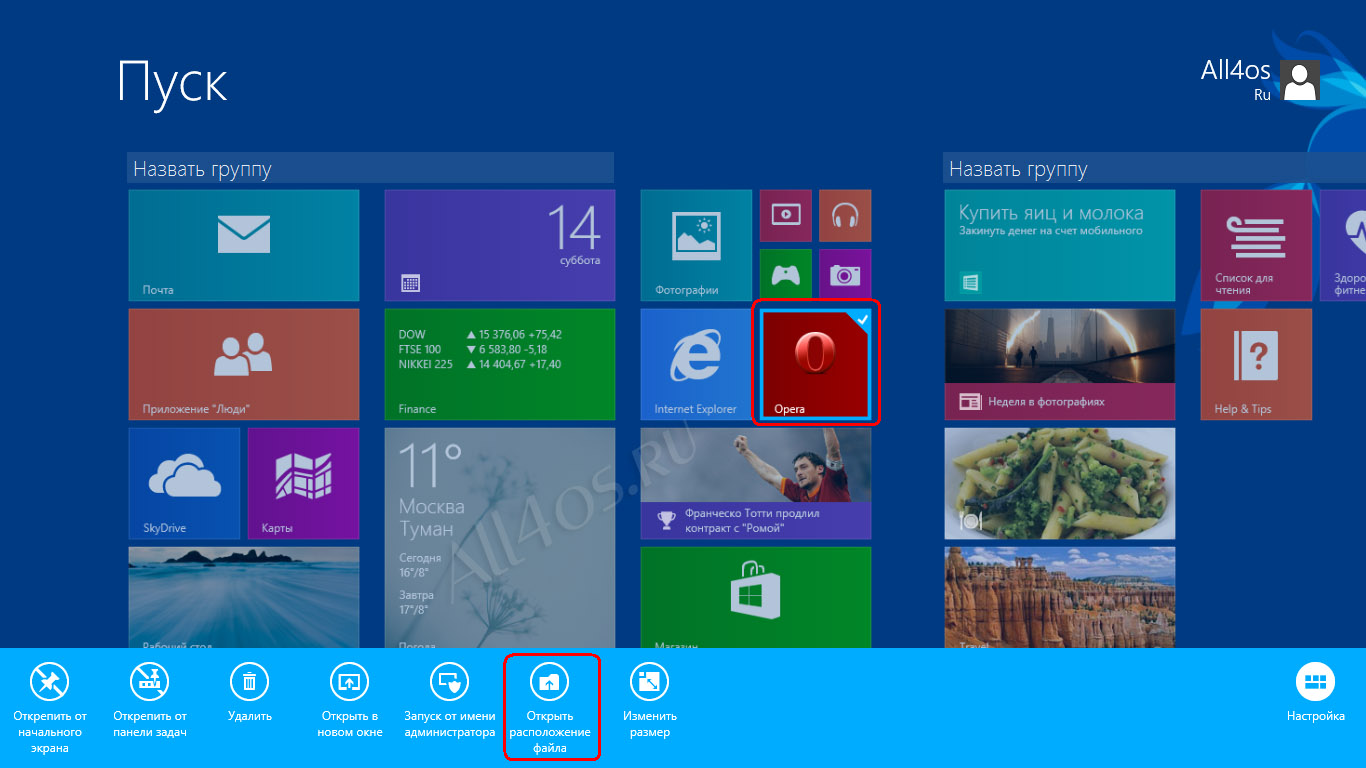Click Открыть в новом окне

[350, 700]
